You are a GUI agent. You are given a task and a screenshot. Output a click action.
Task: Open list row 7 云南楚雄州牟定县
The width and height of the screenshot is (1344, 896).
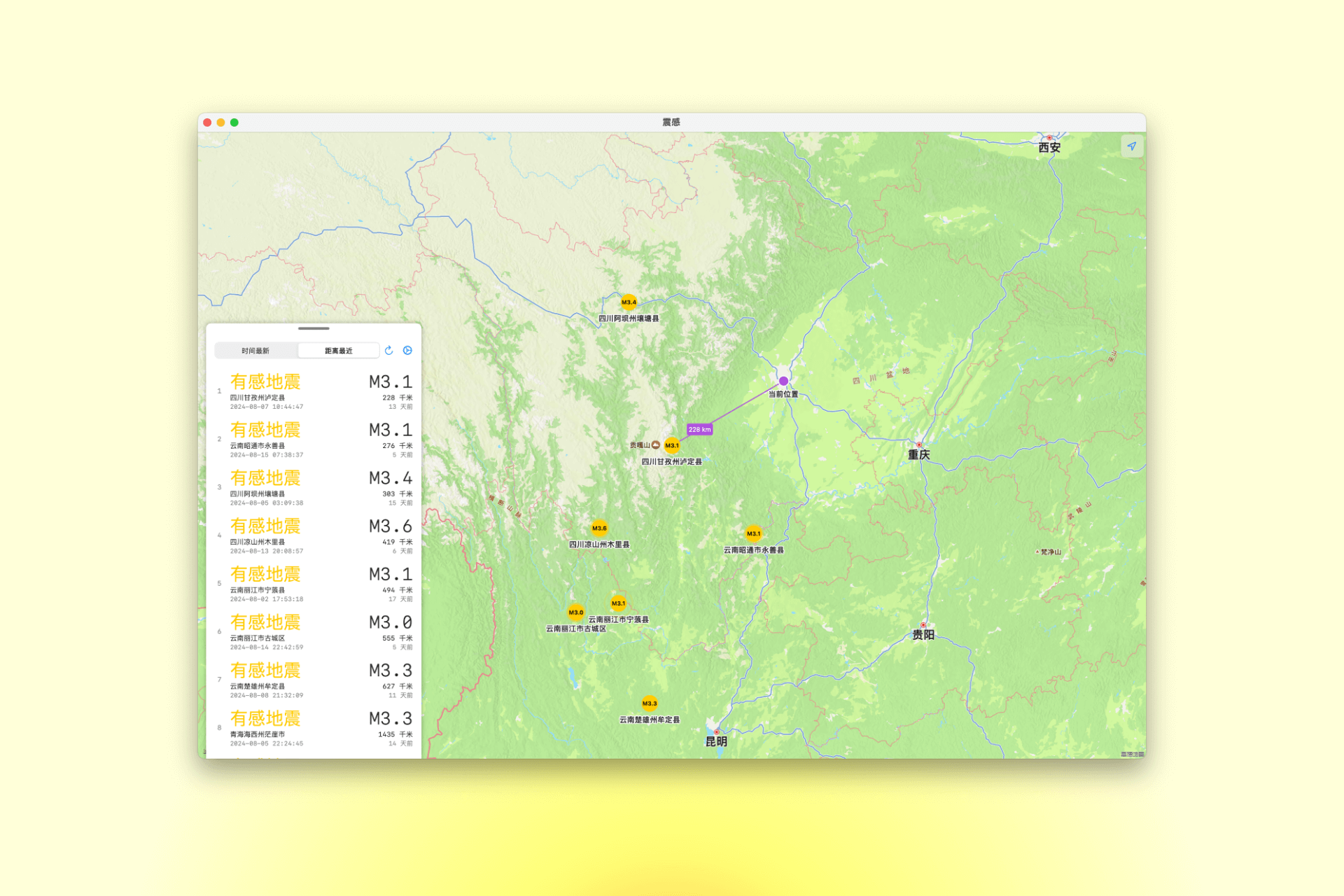point(314,680)
